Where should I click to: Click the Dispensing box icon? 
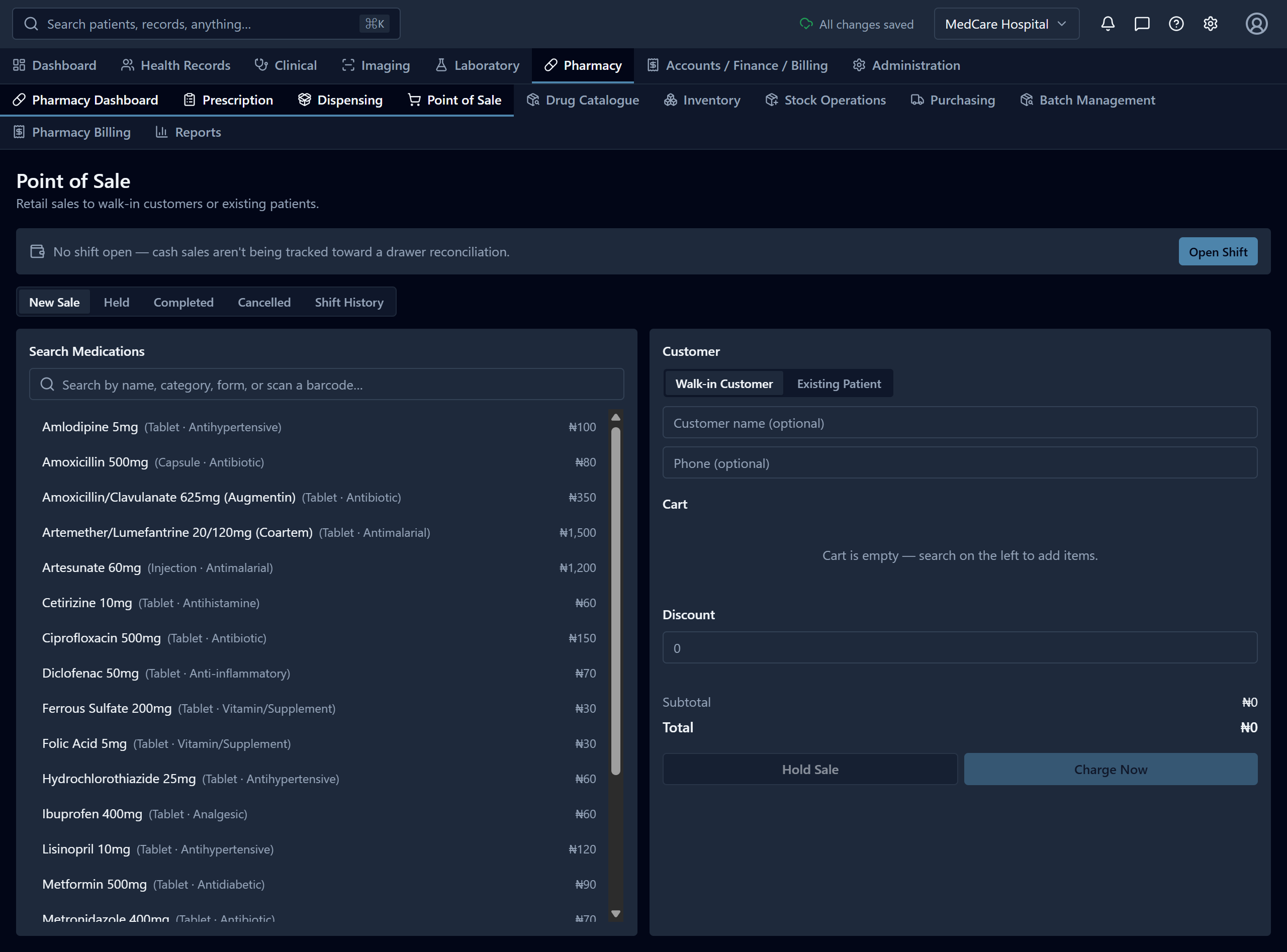(304, 100)
